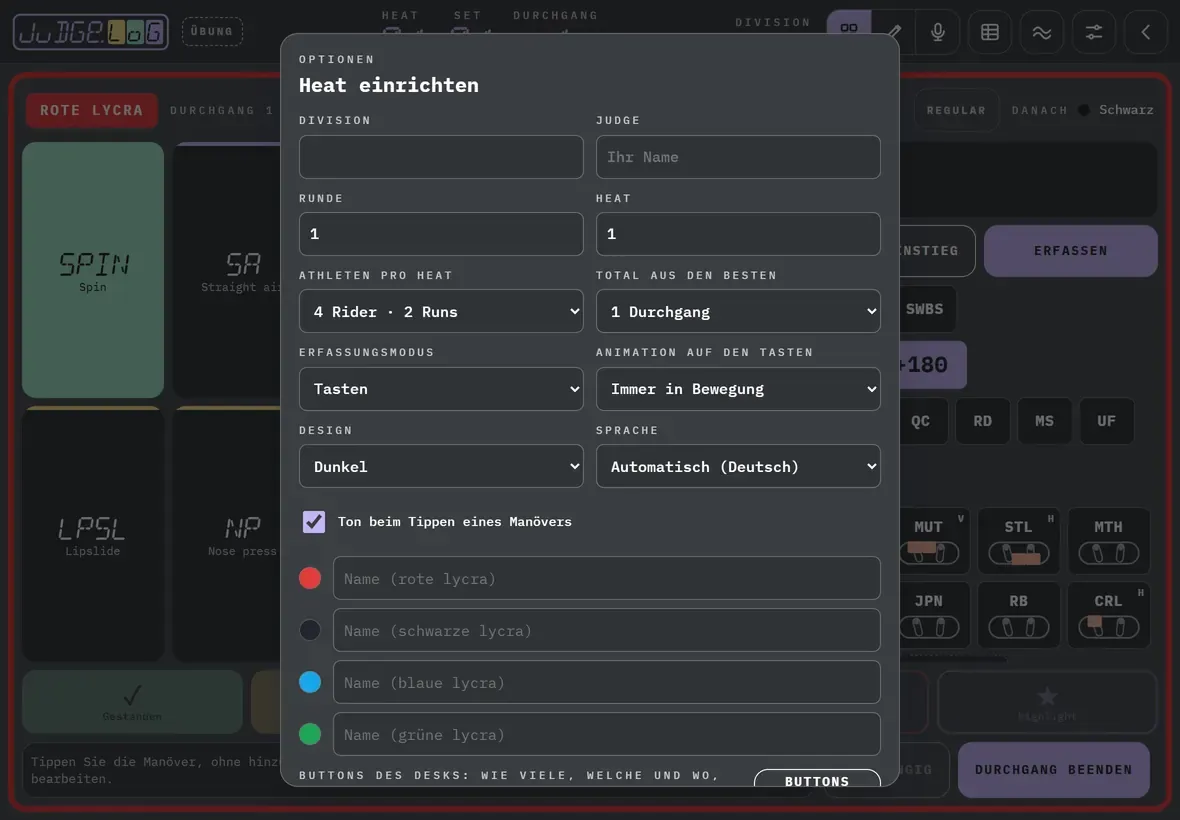
Task: Click the Regular stance button
Action: pyautogui.click(x=956, y=111)
